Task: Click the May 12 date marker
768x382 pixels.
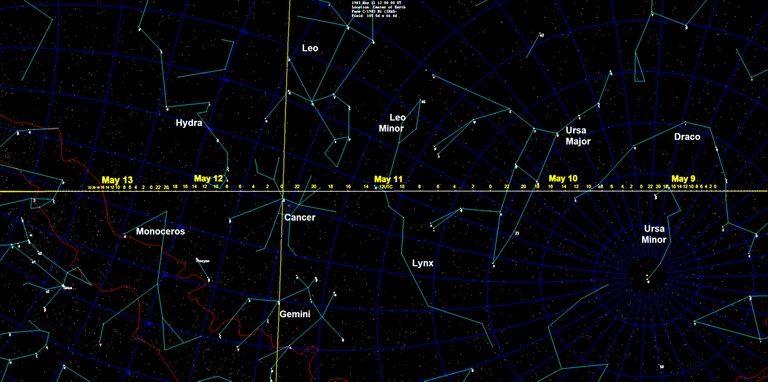Action: [208, 178]
